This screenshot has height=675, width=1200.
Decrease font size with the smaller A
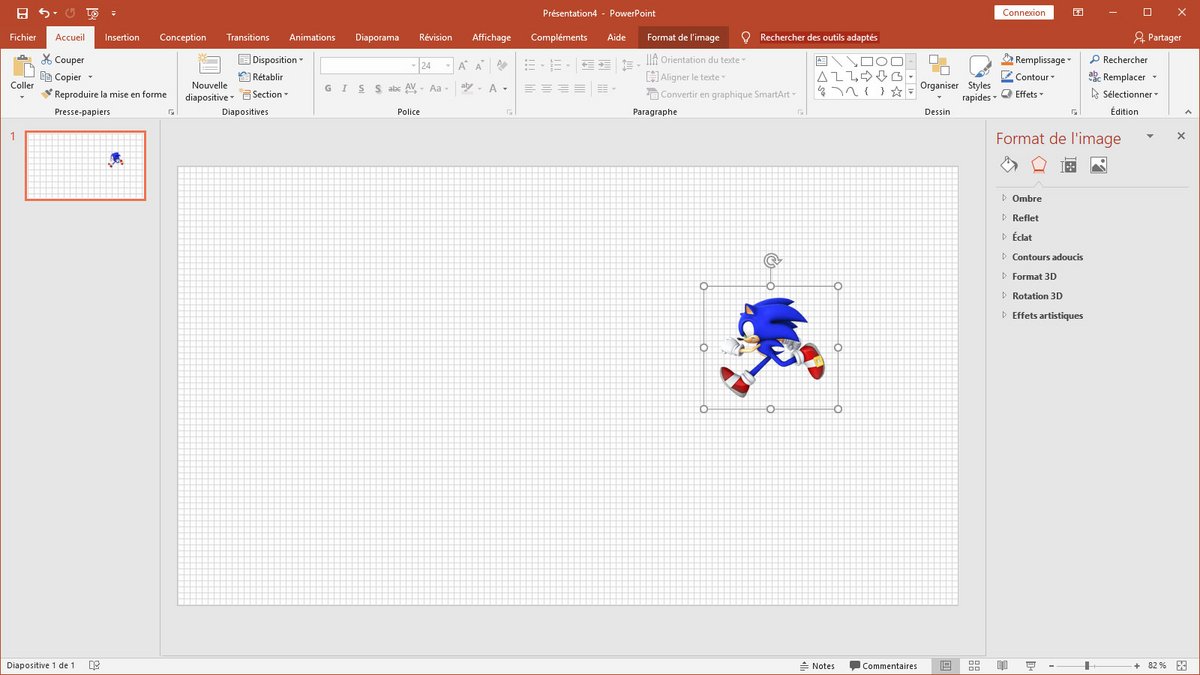point(478,65)
